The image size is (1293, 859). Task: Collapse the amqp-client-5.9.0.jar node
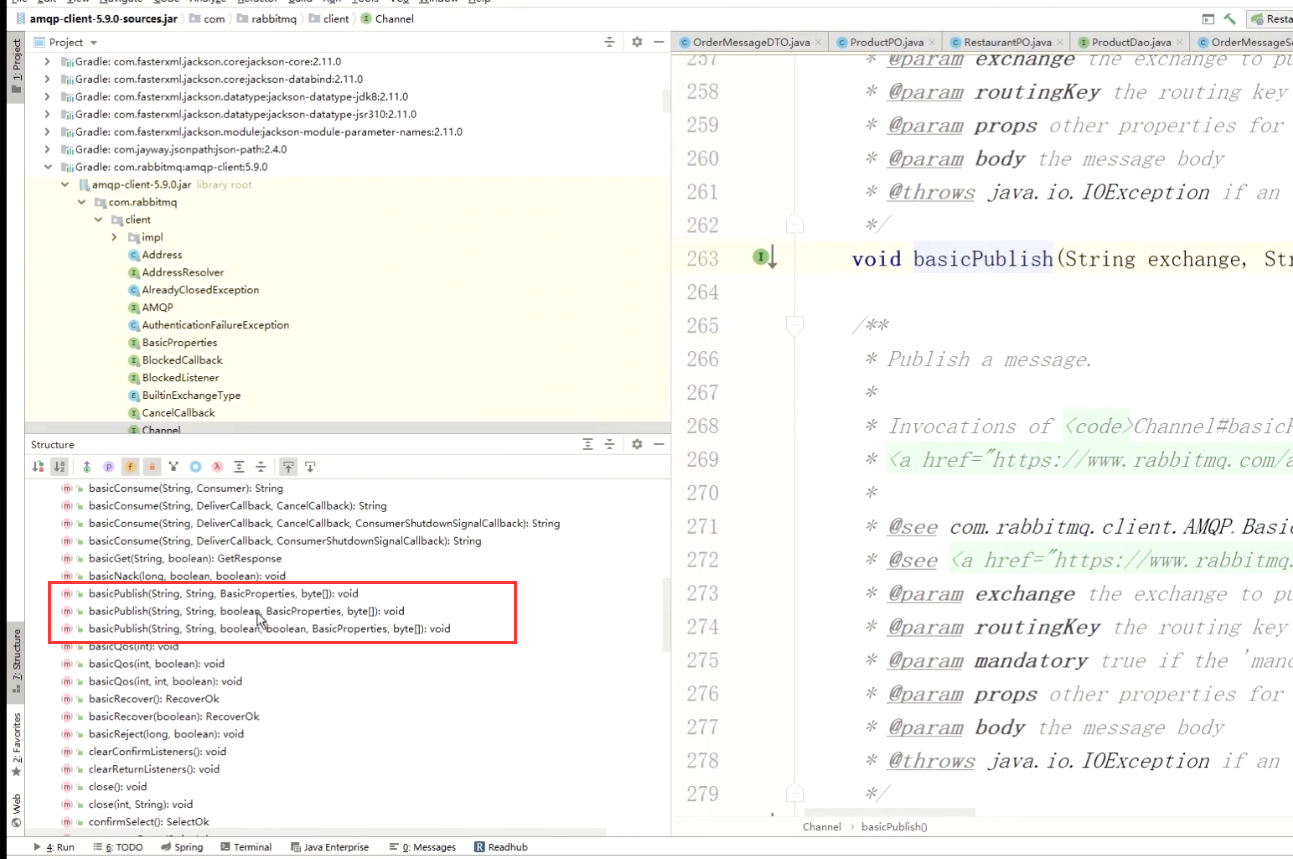coord(65,185)
